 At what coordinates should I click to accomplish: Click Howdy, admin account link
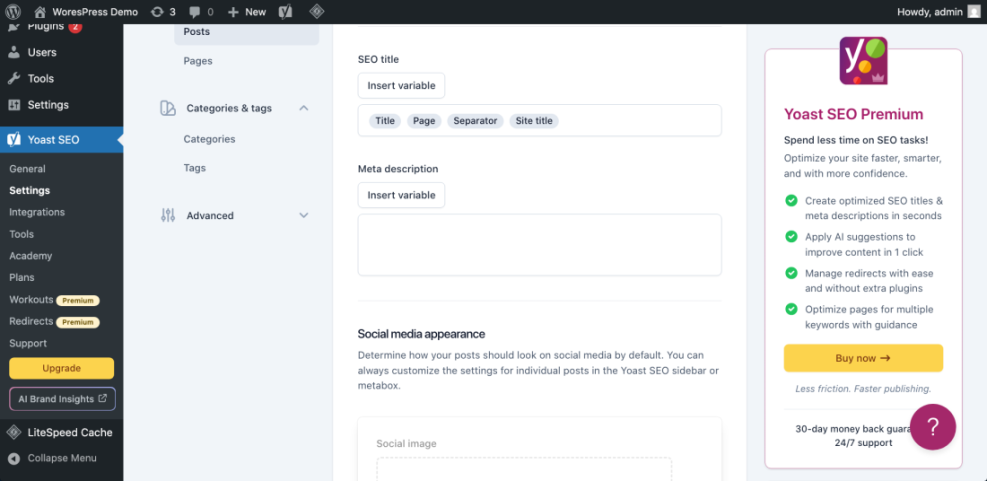pyautogui.click(x=930, y=12)
